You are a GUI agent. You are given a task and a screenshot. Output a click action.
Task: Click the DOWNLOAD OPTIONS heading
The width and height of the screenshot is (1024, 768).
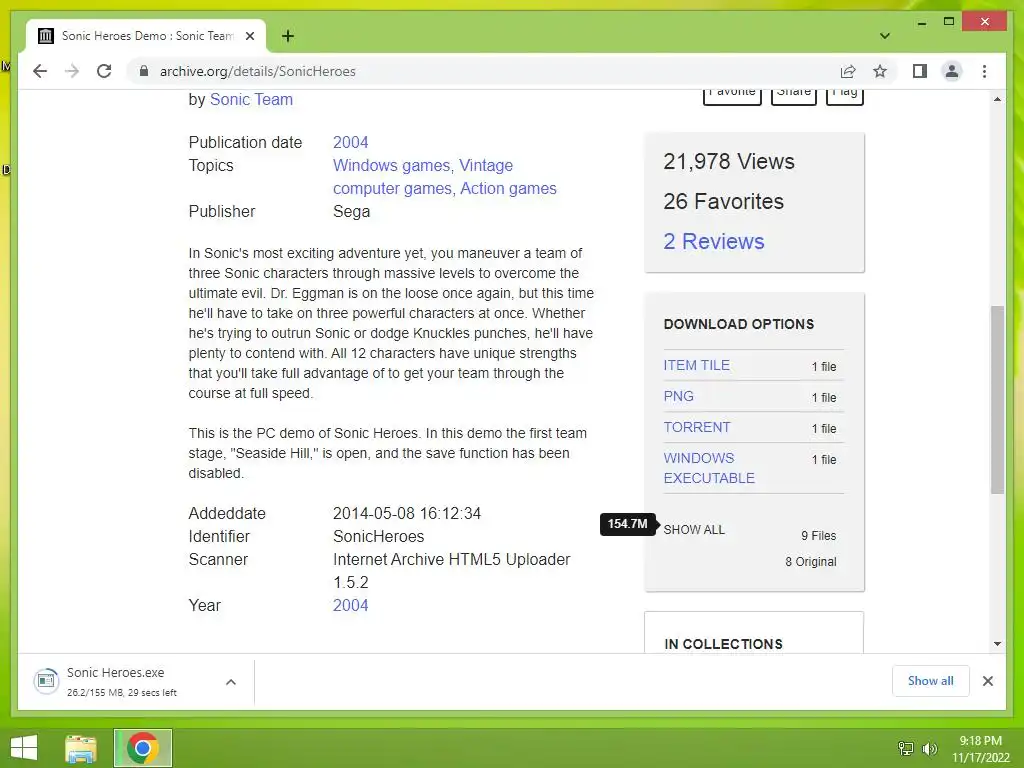click(739, 324)
